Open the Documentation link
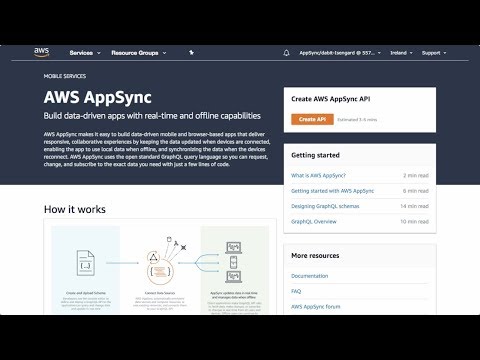 (309, 276)
